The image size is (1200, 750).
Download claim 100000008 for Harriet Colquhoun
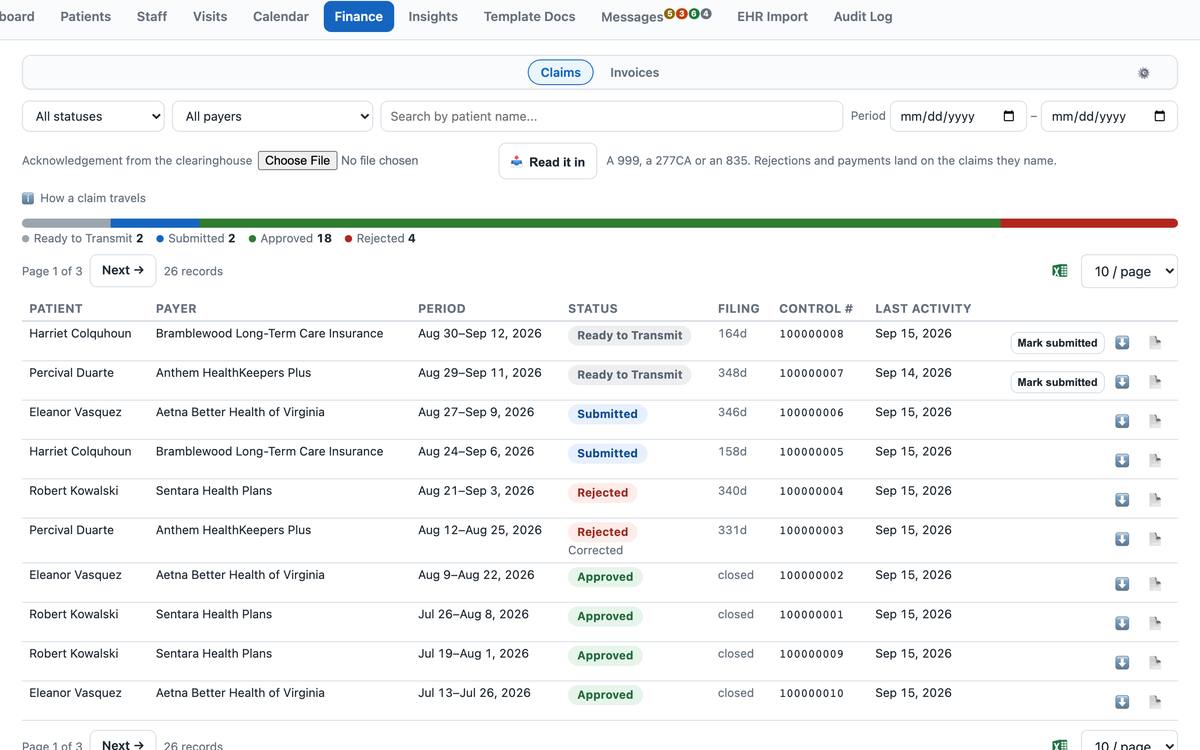click(x=1122, y=342)
